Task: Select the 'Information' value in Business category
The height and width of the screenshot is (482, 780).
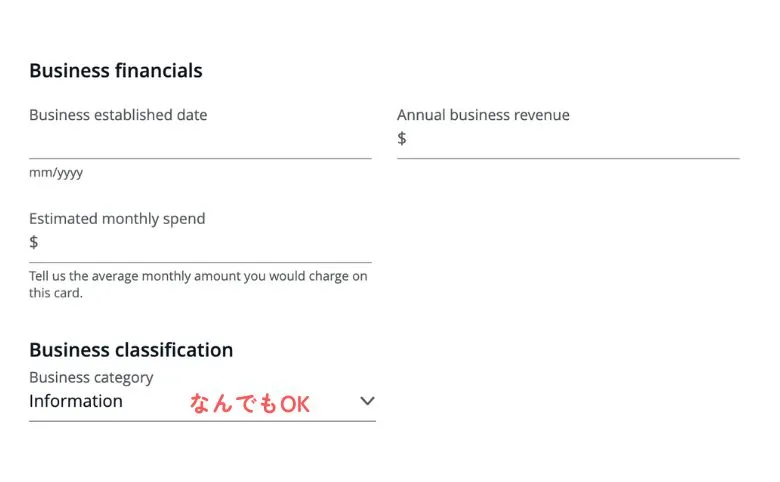Action: pos(76,401)
